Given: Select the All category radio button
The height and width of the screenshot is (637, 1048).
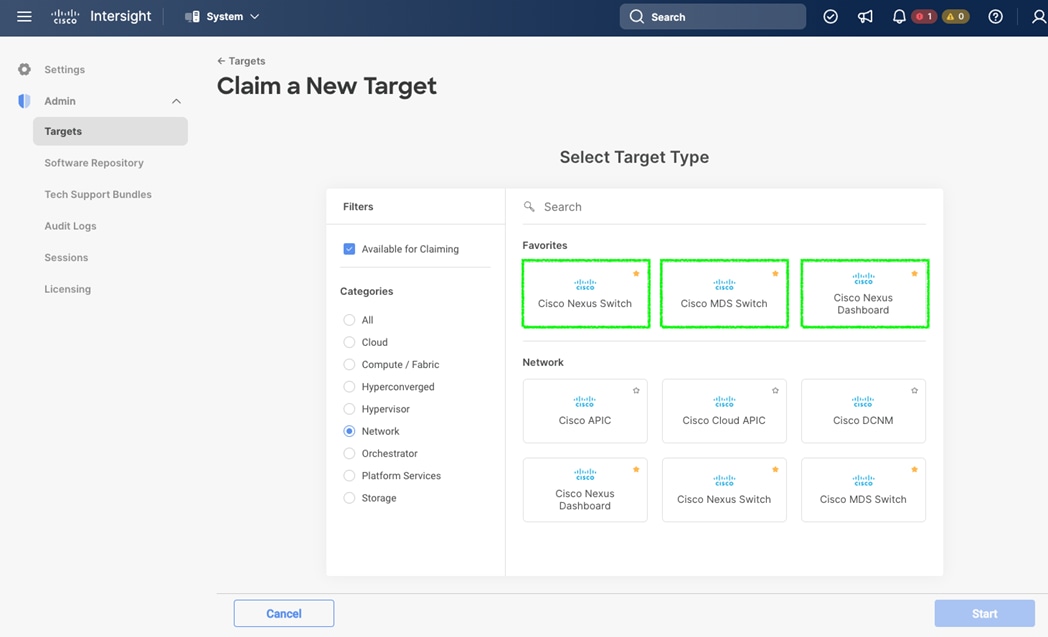Looking at the screenshot, I should [x=349, y=320].
